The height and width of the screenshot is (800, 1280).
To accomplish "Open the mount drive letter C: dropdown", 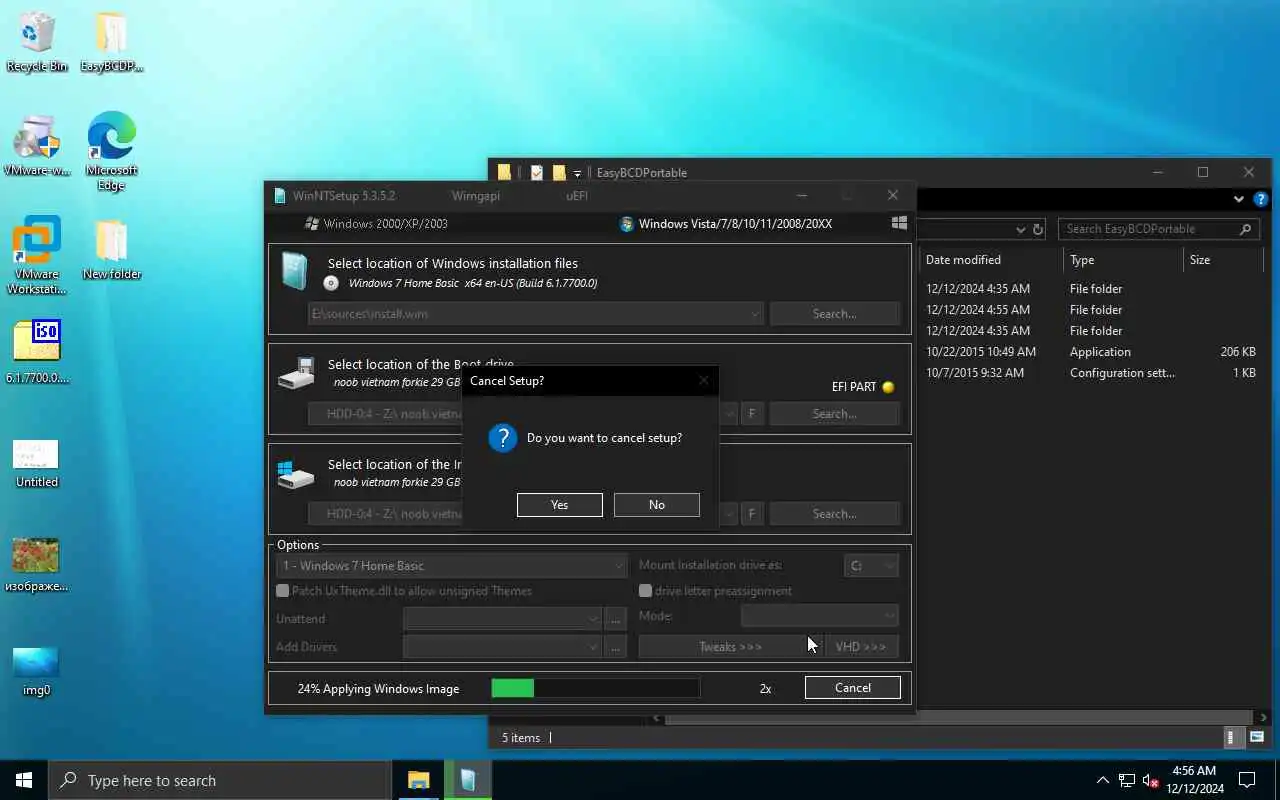I will point(871,566).
